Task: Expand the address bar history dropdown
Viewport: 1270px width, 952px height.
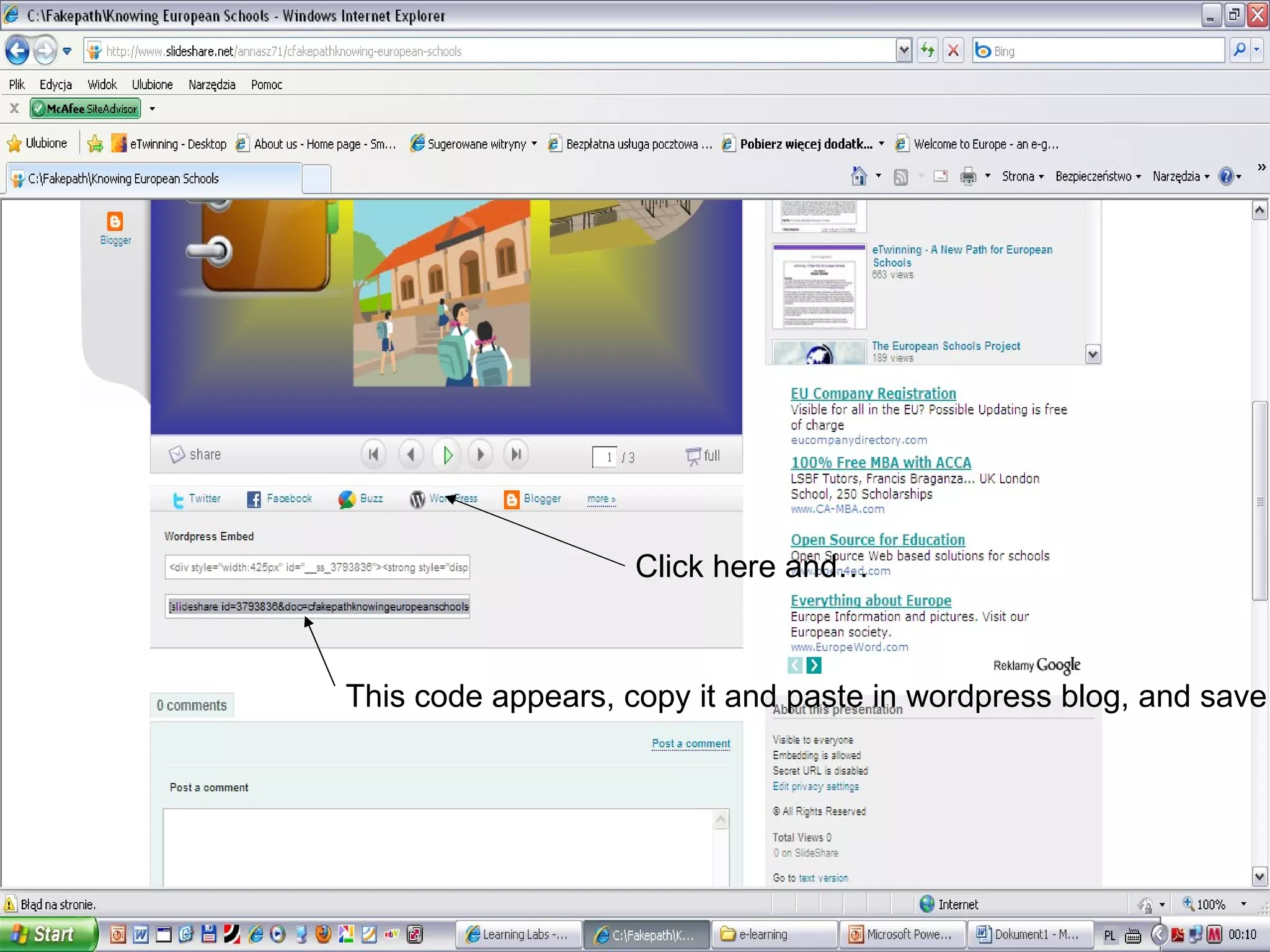Action: (x=904, y=51)
